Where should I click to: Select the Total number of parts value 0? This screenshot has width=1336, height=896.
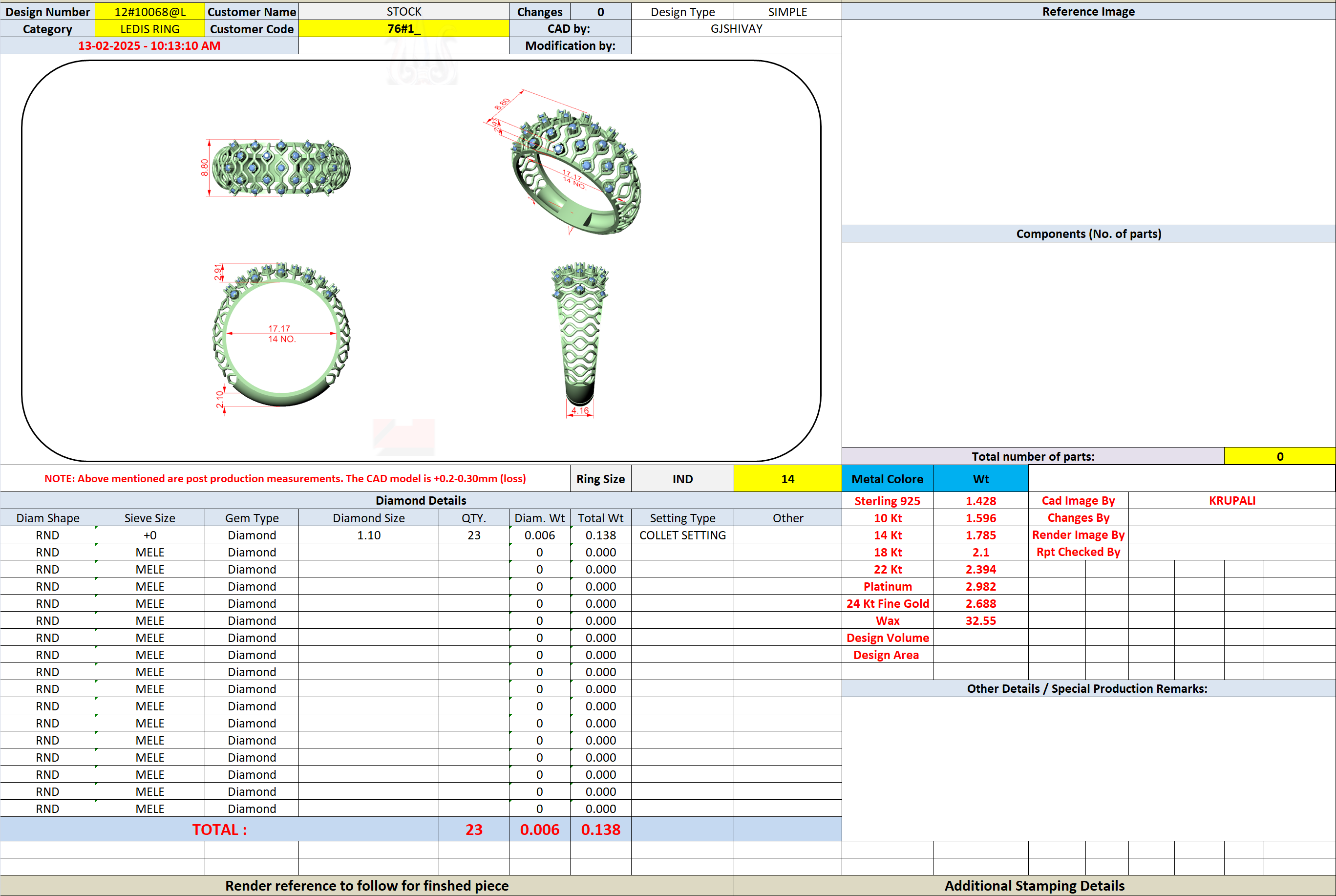(x=1279, y=456)
